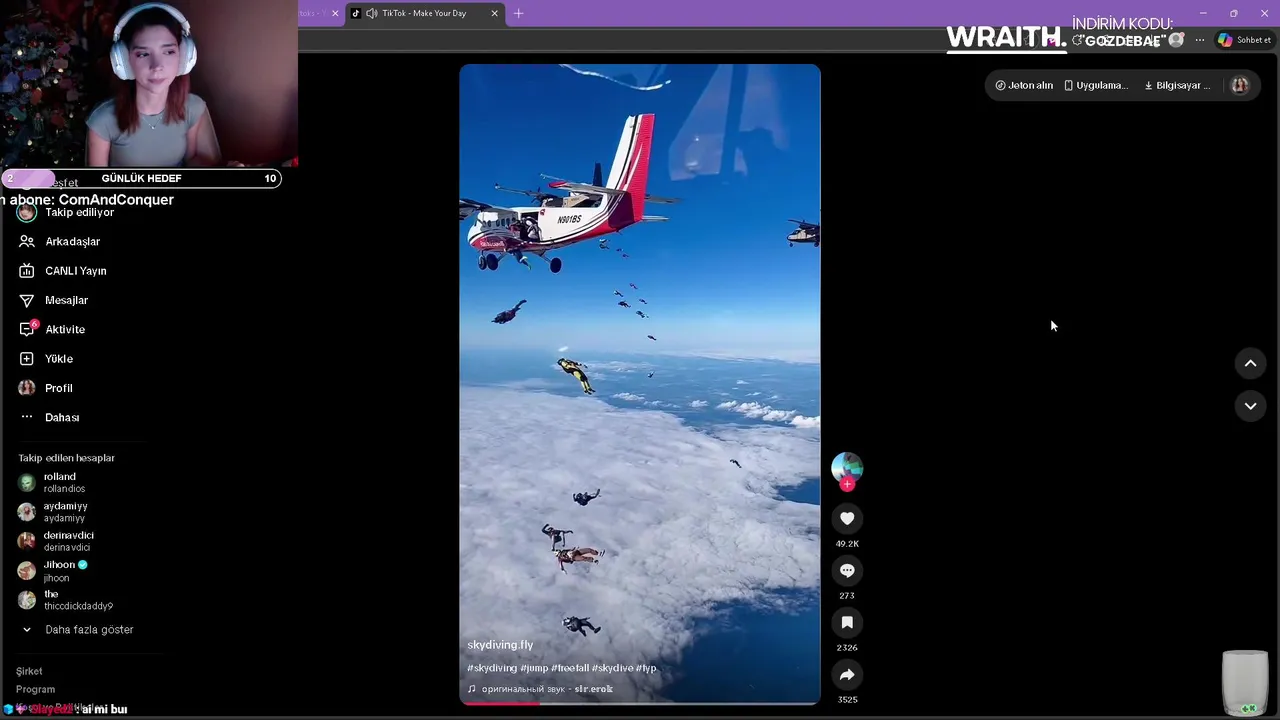Close the partially hidden first browser tab
The width and height of the screenshot is (1280, 720).
coord(335,13)
